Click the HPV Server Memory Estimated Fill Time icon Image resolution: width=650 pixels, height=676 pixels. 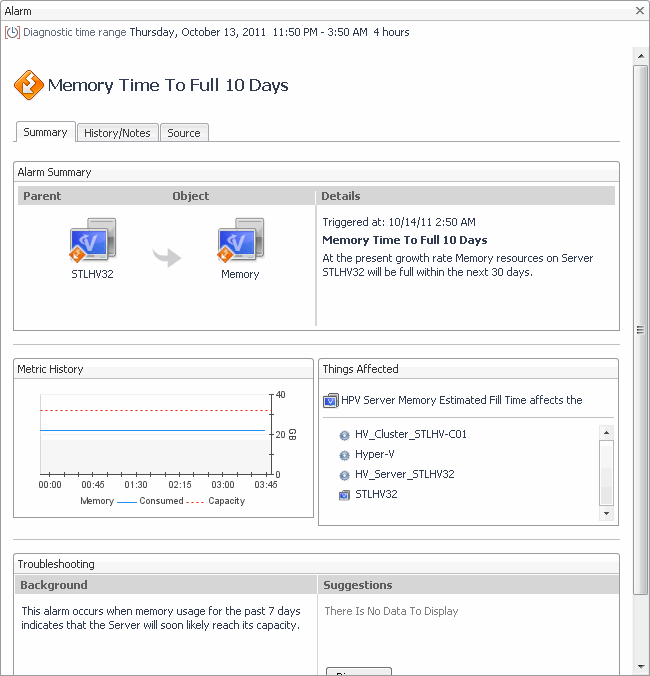tap(331, 400)
